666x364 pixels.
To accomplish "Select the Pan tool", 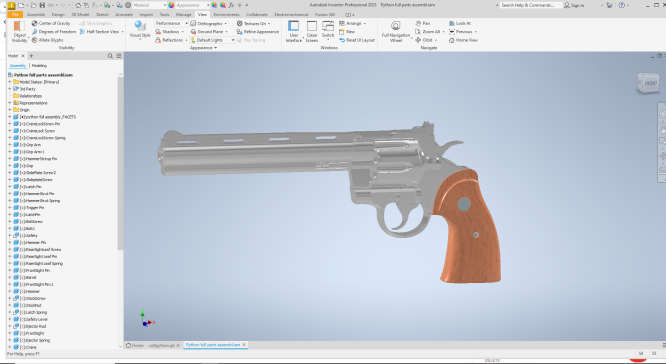I will pyautogui.click(x=423, y=23).
